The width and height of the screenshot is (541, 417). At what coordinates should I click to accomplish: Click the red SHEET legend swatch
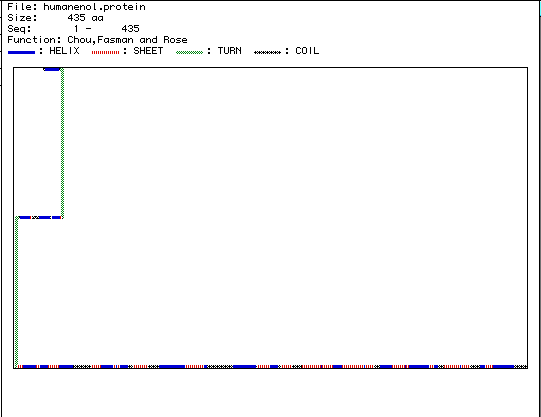click(106, 52)
